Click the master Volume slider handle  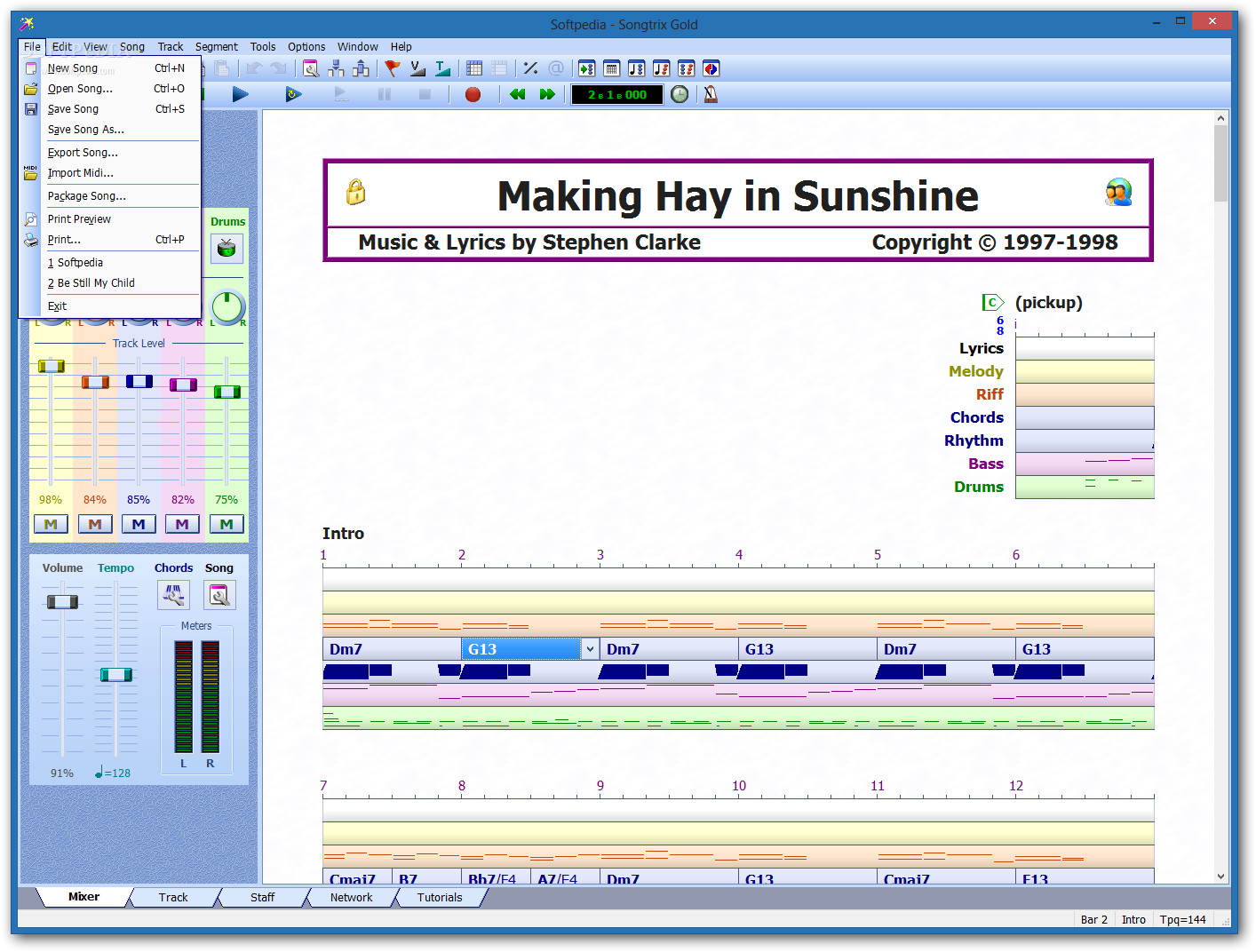(62, 601)
